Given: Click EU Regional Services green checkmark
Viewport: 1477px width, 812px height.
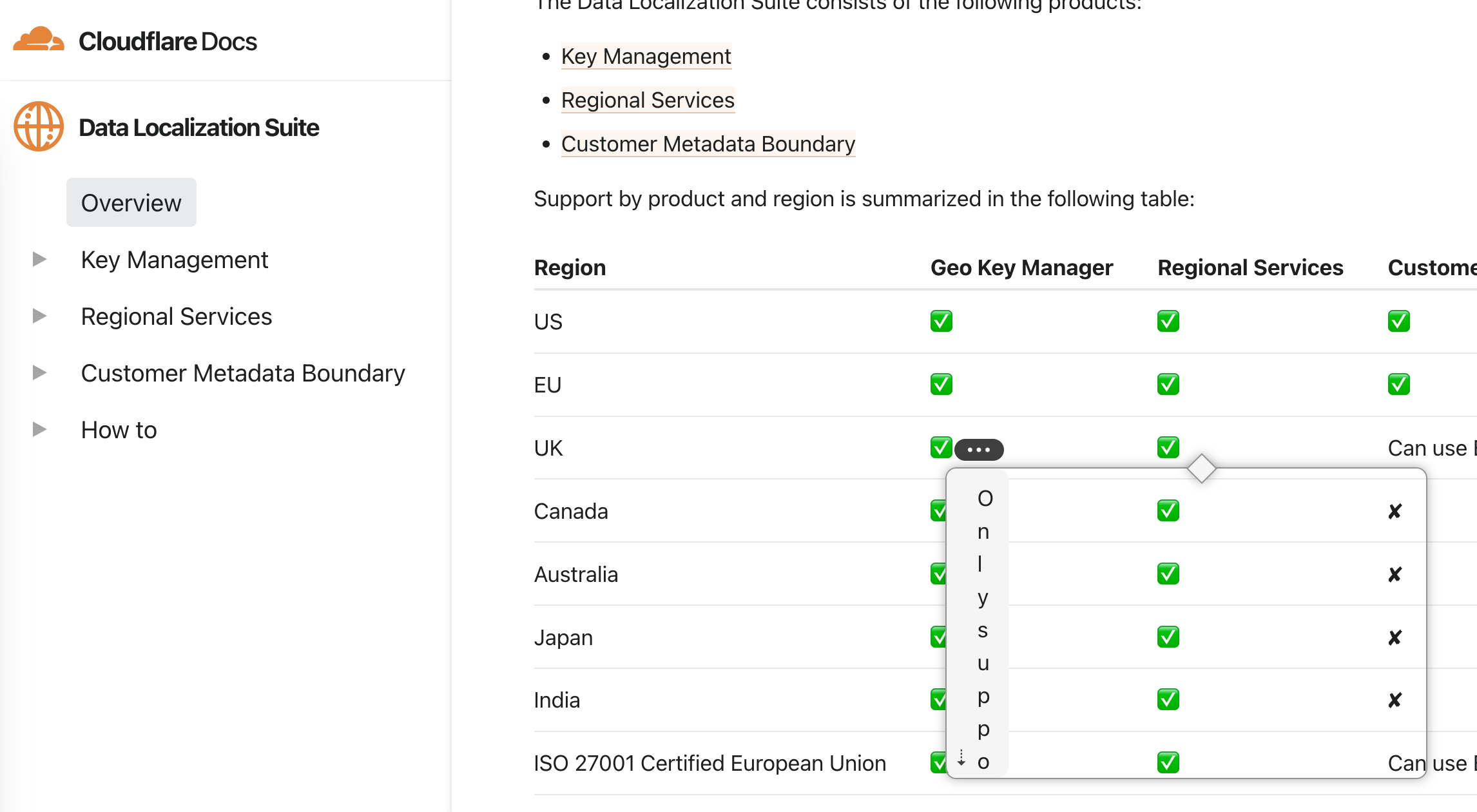Looking at the screenshot, I should [1168, 385].
